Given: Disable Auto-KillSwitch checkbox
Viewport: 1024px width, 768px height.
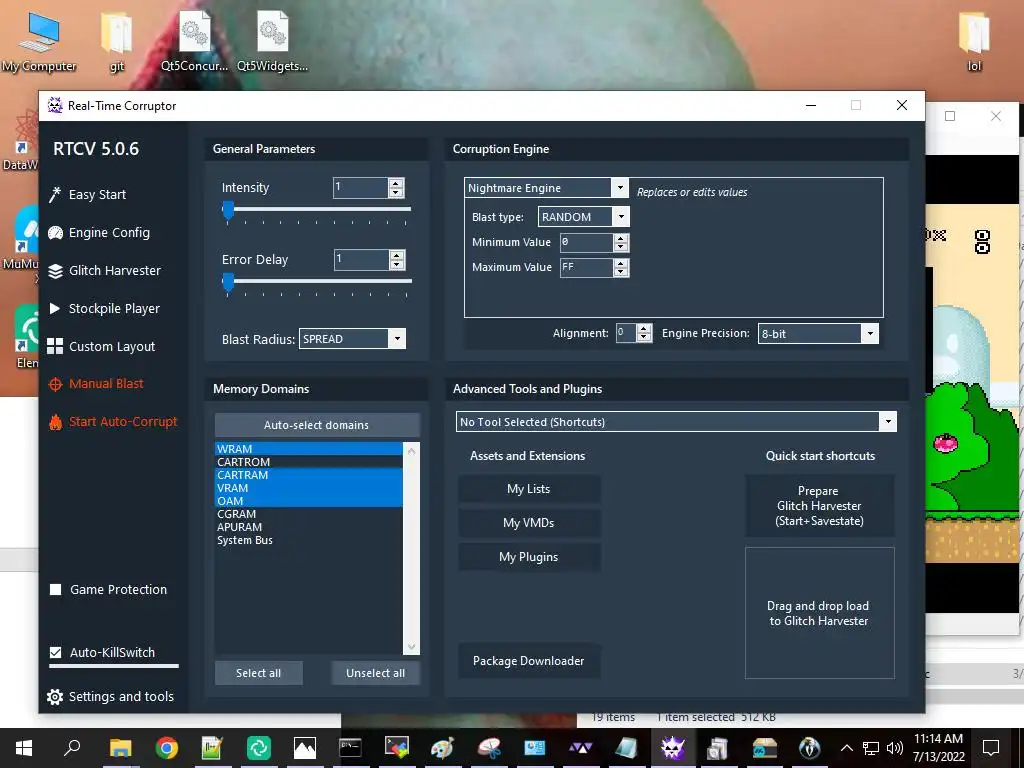Looking at the screenshot, I should pos(56,652).
